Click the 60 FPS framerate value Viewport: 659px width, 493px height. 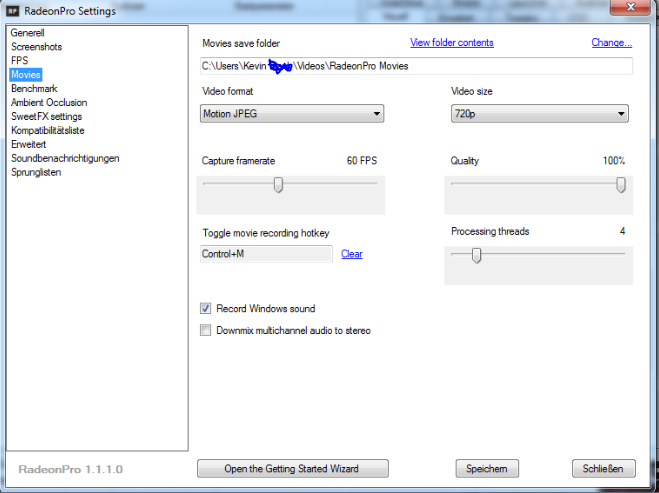(x=361, y=161)
